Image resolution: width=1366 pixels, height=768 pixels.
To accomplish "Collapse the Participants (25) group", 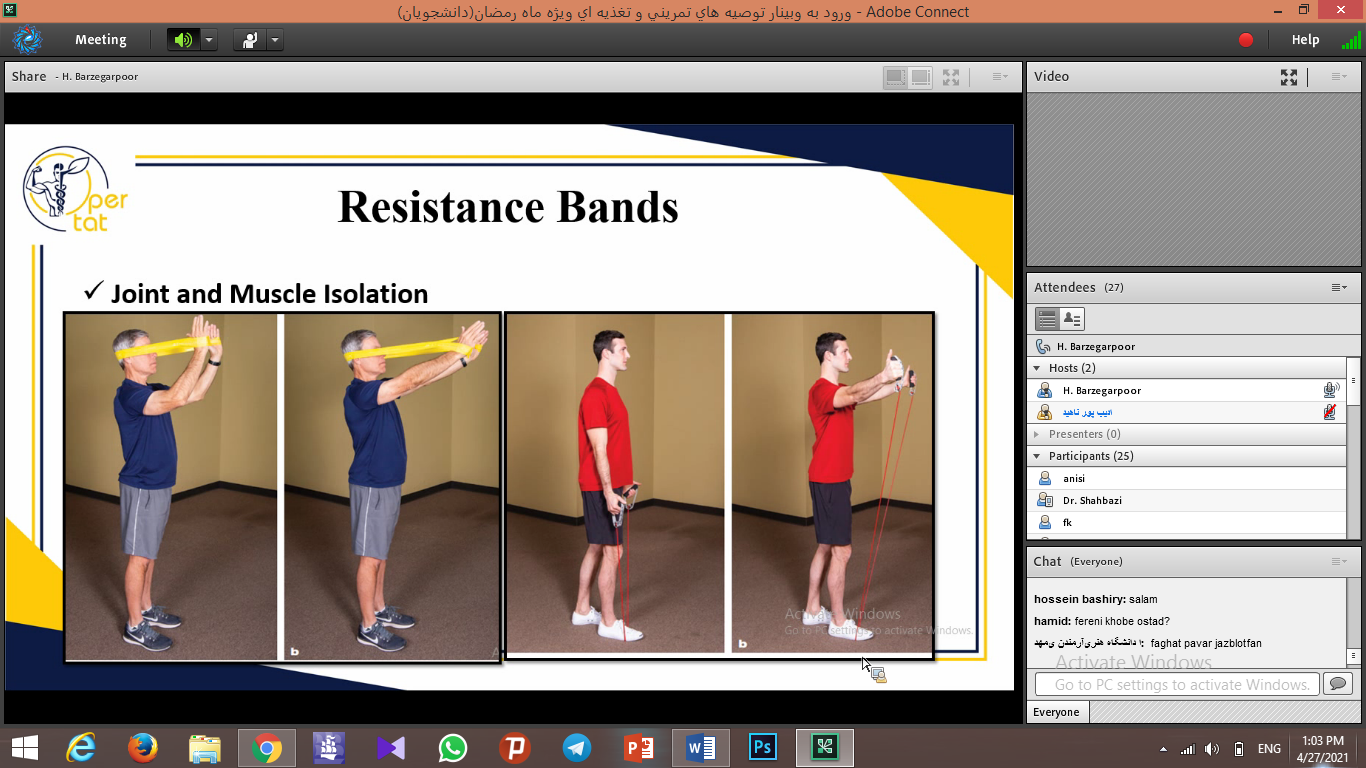I will click(x=1037, y=456).
